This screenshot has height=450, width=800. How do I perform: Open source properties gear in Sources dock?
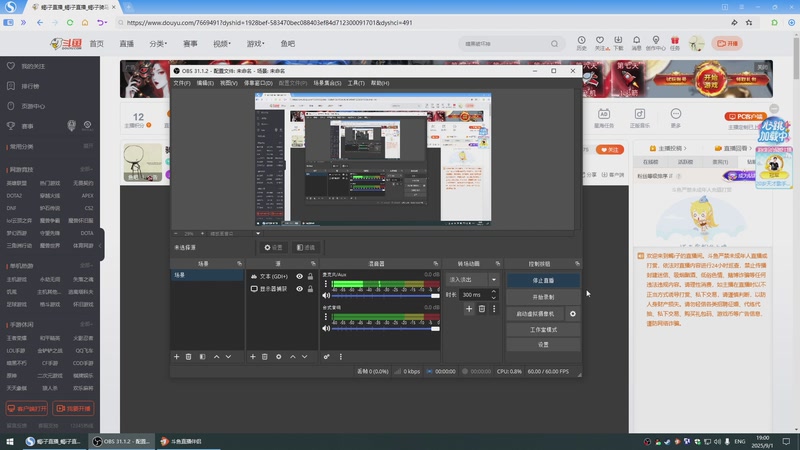279,357
